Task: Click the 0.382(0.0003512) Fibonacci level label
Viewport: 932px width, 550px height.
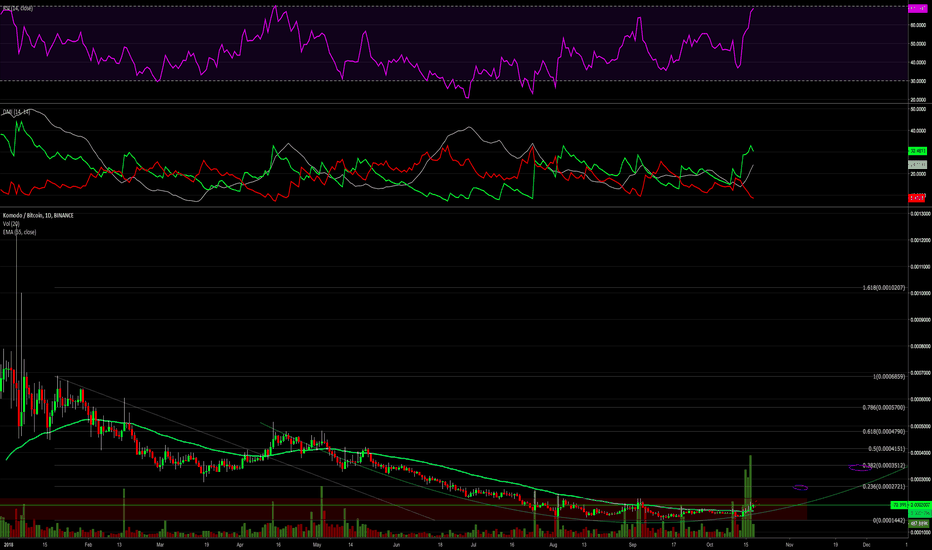Action: click(x=884, y=466)
